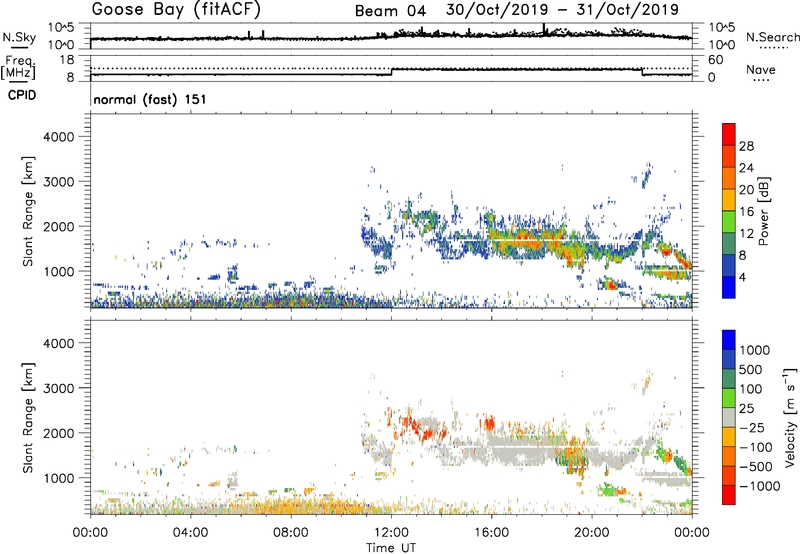Click the '16:00' time tick label
Screen dimensions: 800x554
tap(491, 533)
